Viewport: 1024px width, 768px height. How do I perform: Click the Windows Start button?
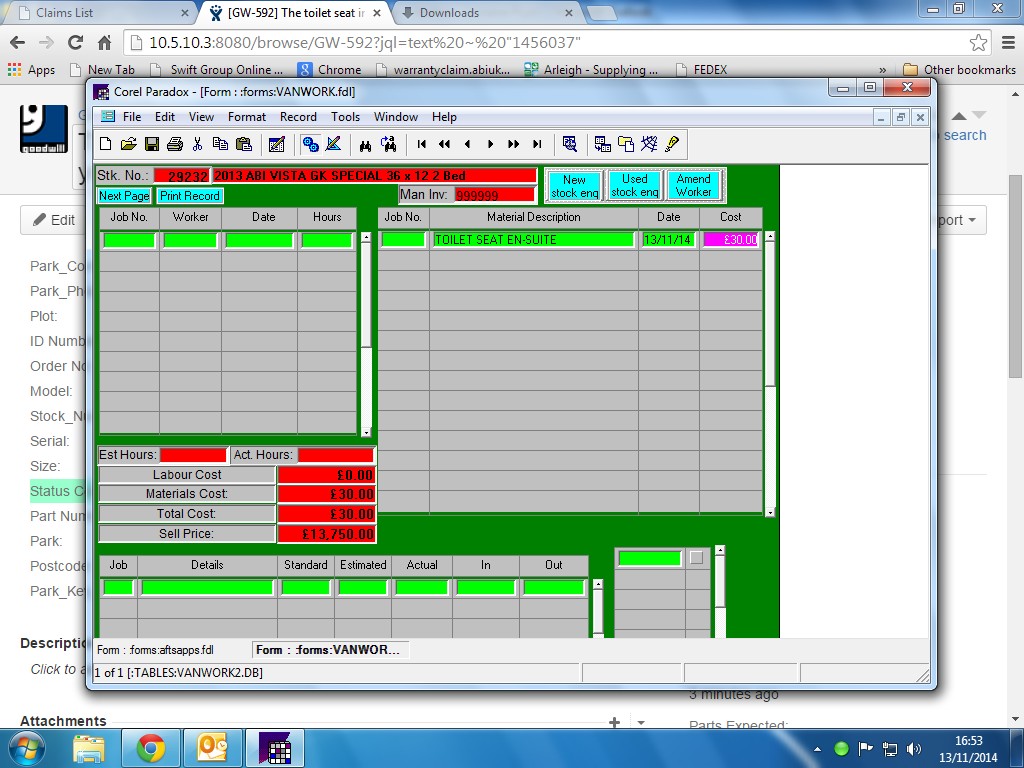(x=26, y=748)
